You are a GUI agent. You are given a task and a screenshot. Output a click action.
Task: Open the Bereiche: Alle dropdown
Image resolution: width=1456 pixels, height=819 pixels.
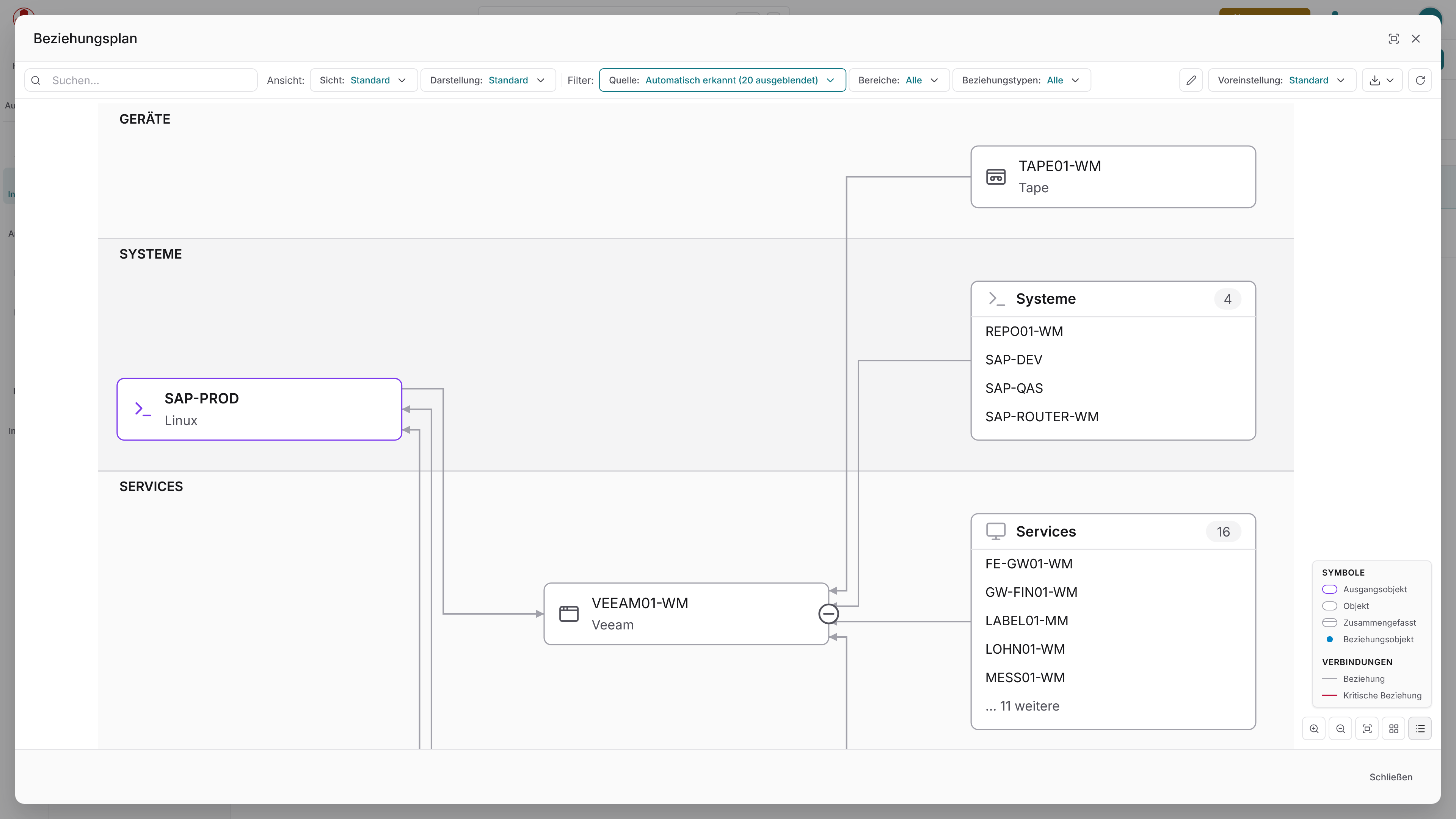[899, 80]
